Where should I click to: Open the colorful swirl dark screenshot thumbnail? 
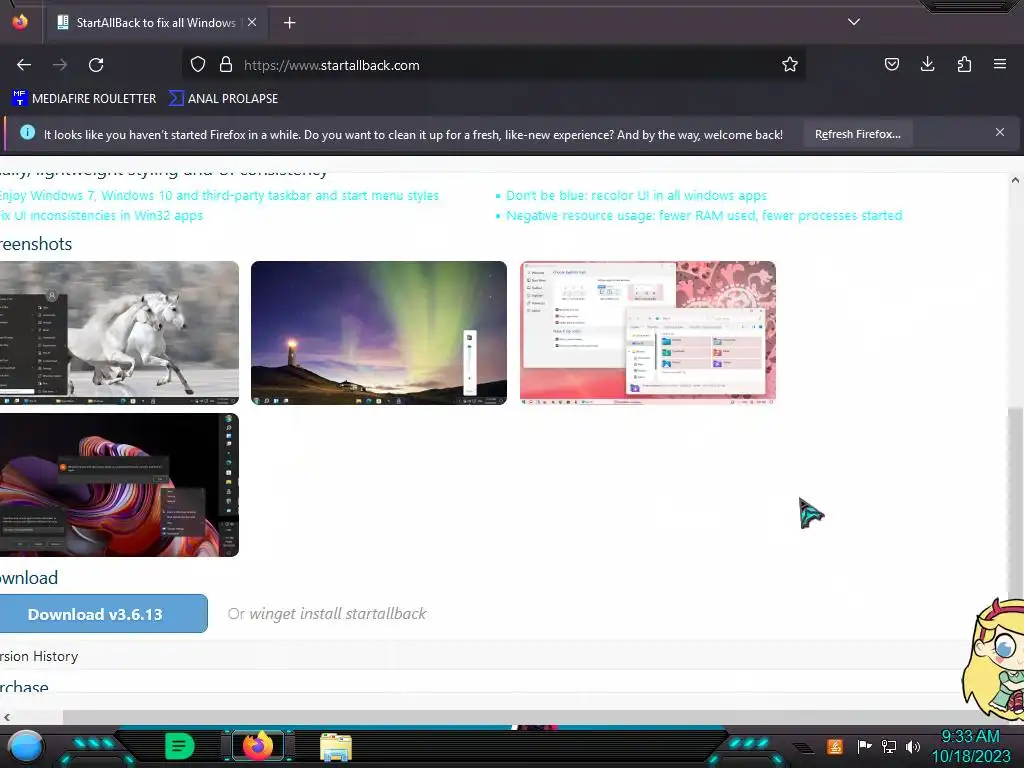(x=119, y=485)
